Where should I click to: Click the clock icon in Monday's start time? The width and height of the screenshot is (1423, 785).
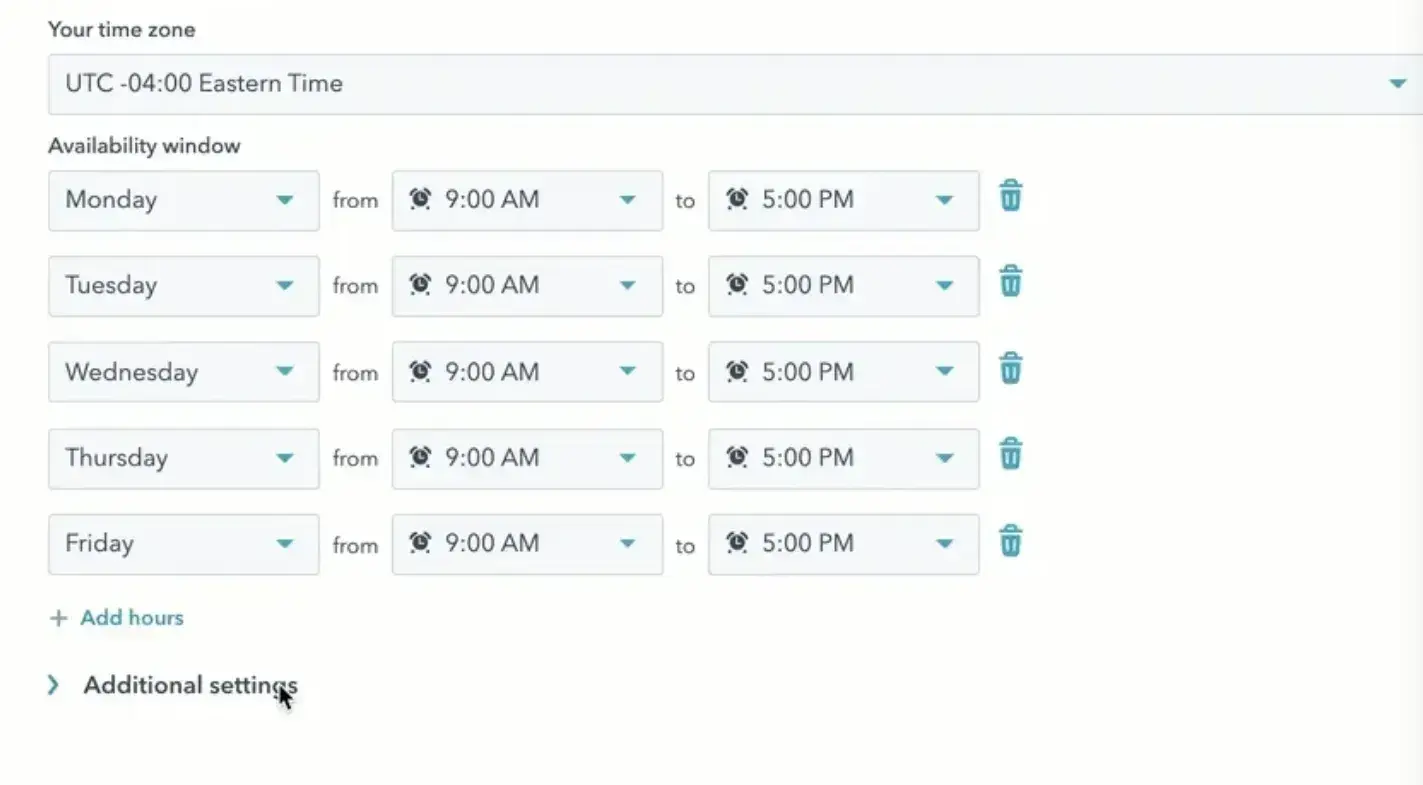tap(421, 199)
